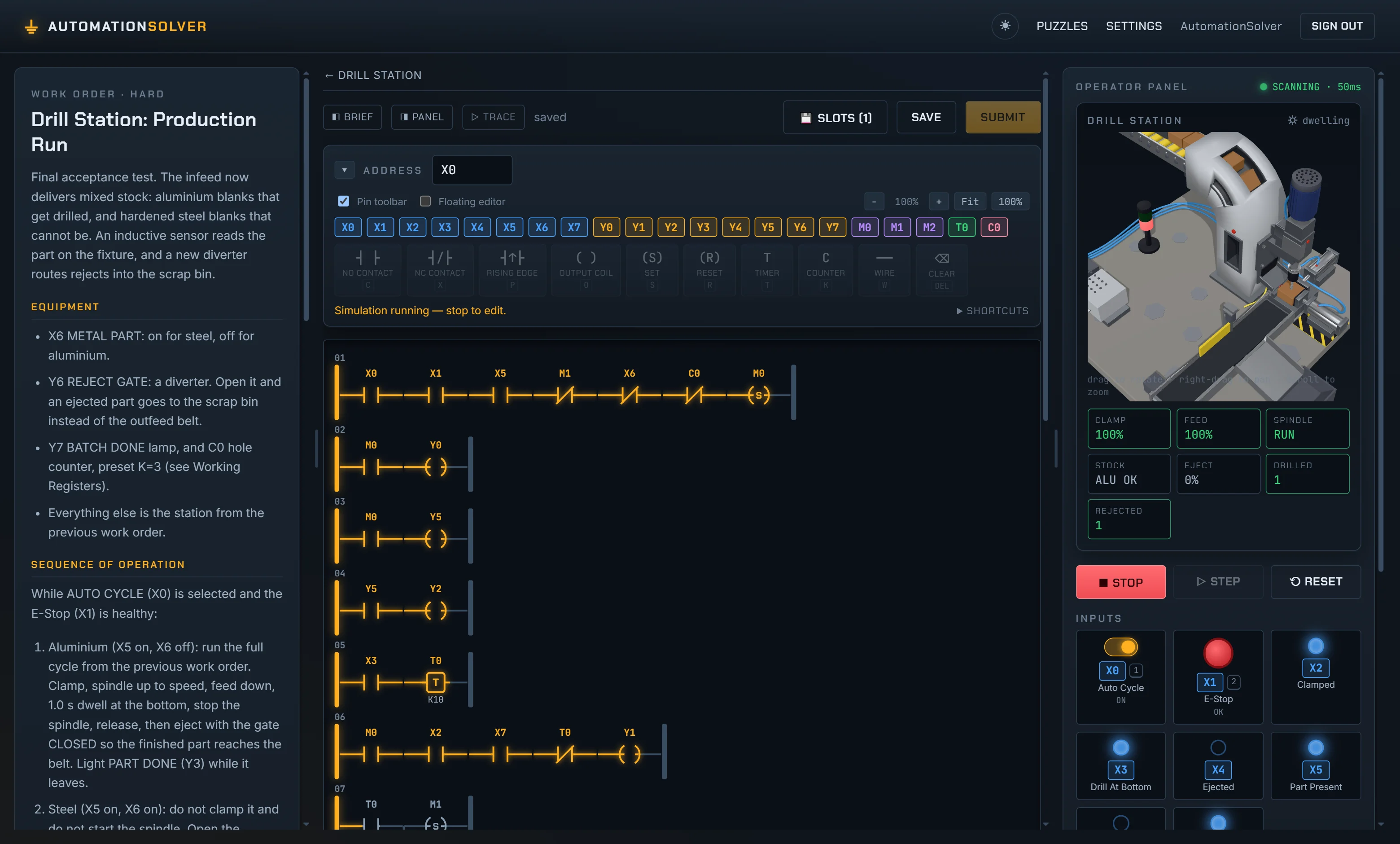The image size is (1400, 844).
Task: Go back via the Drill Station arrow link
Action: [x=373, y=75]
